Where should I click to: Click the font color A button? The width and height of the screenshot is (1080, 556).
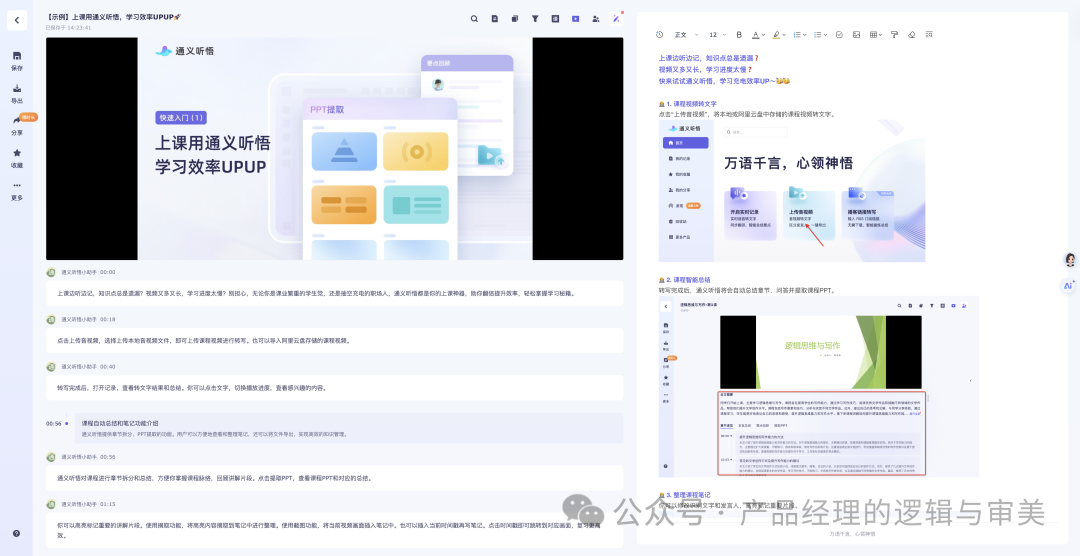[756, 34]
